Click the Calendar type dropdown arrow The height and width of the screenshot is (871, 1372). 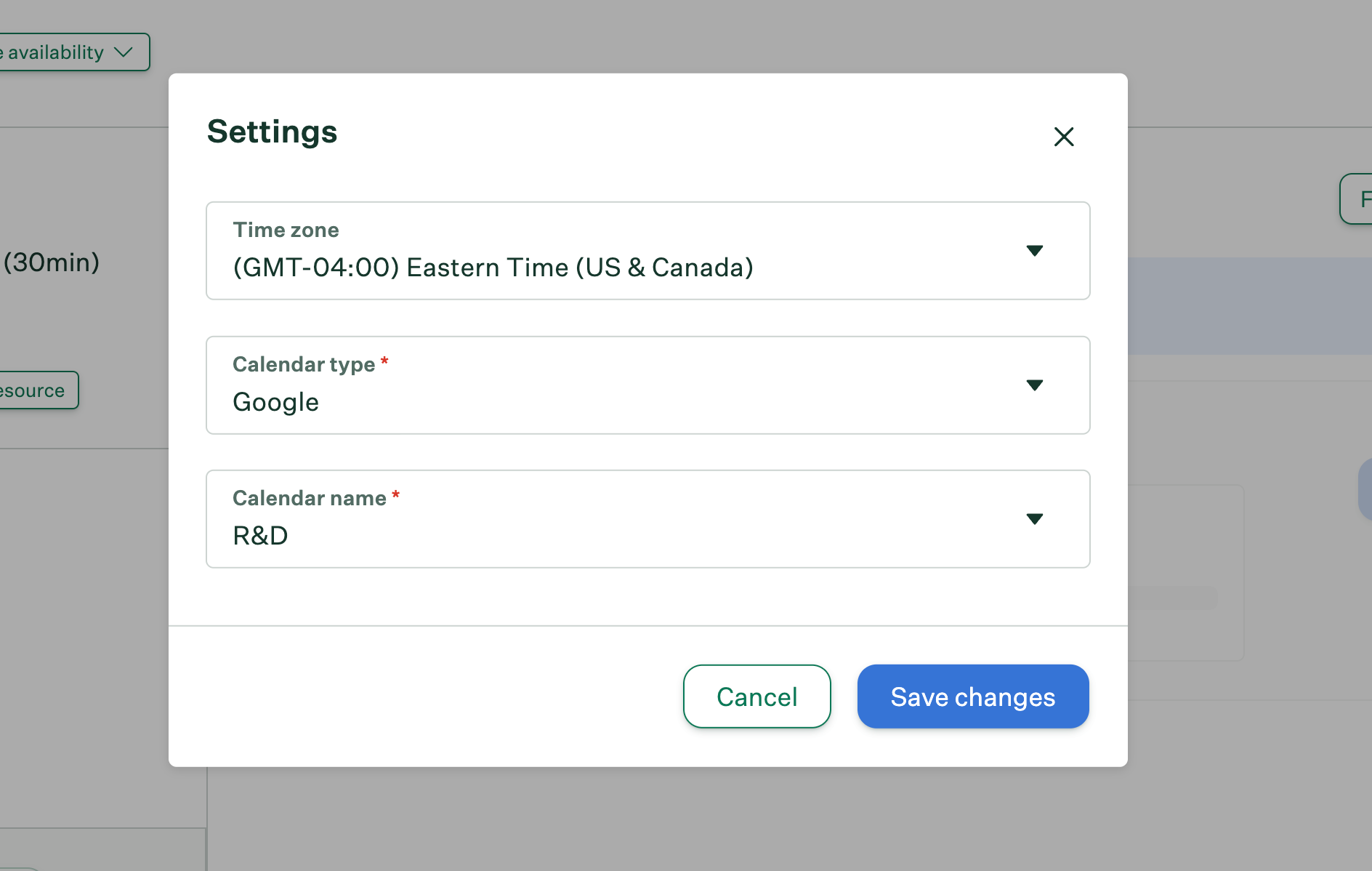1035,385
